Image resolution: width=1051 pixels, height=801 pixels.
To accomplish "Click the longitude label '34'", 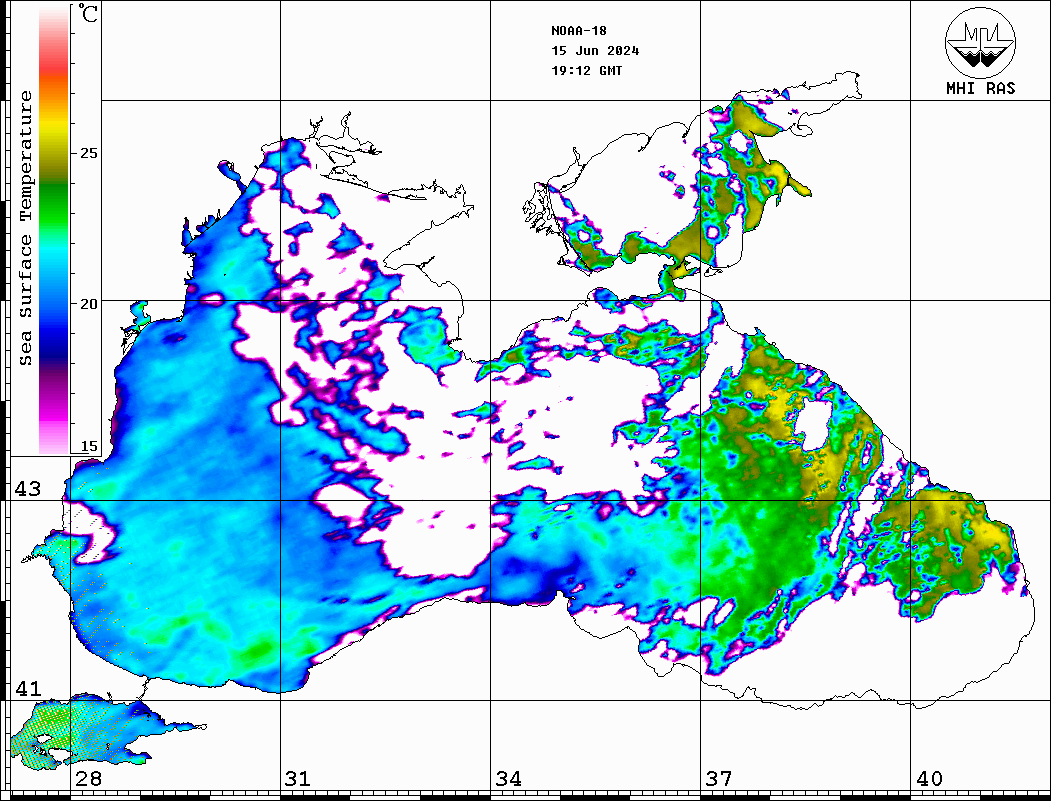I will 508,779.
